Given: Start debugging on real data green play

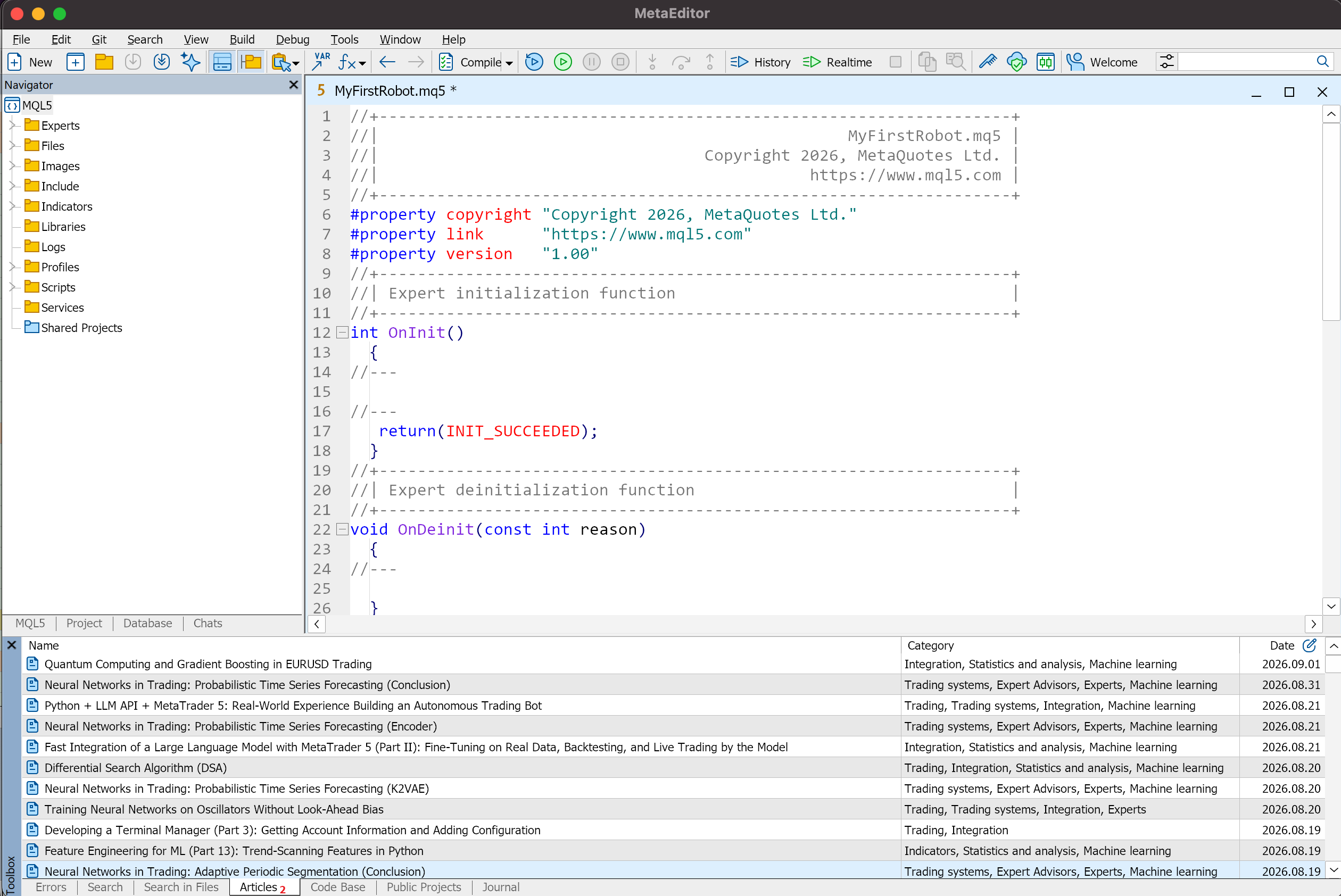Looking at the screenshot, I should pyautogui.click(x=563, y=62).
